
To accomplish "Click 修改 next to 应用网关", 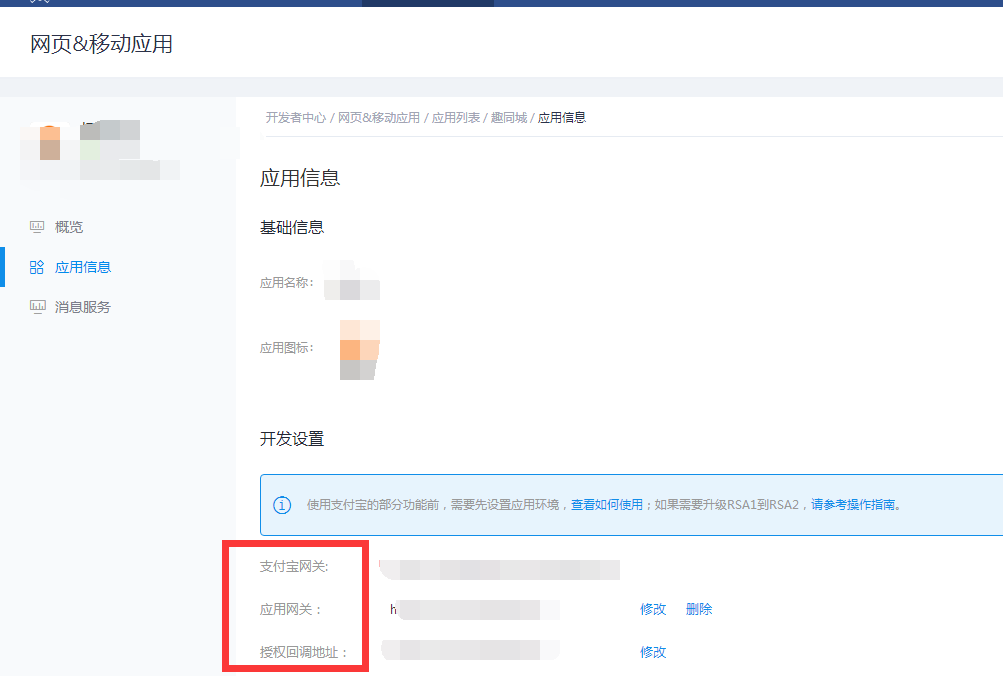I will point(652,609).
